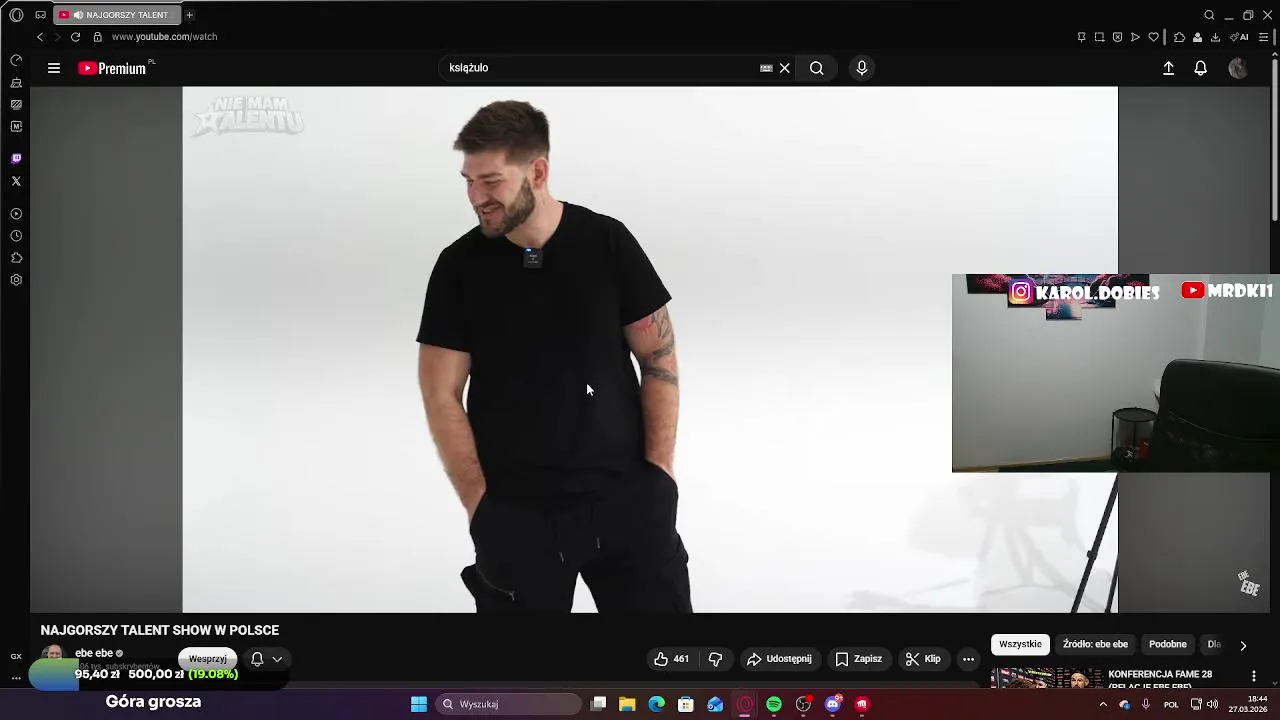Open sidebar Settings gear
1280x720 pixels.
click(16, 280)
